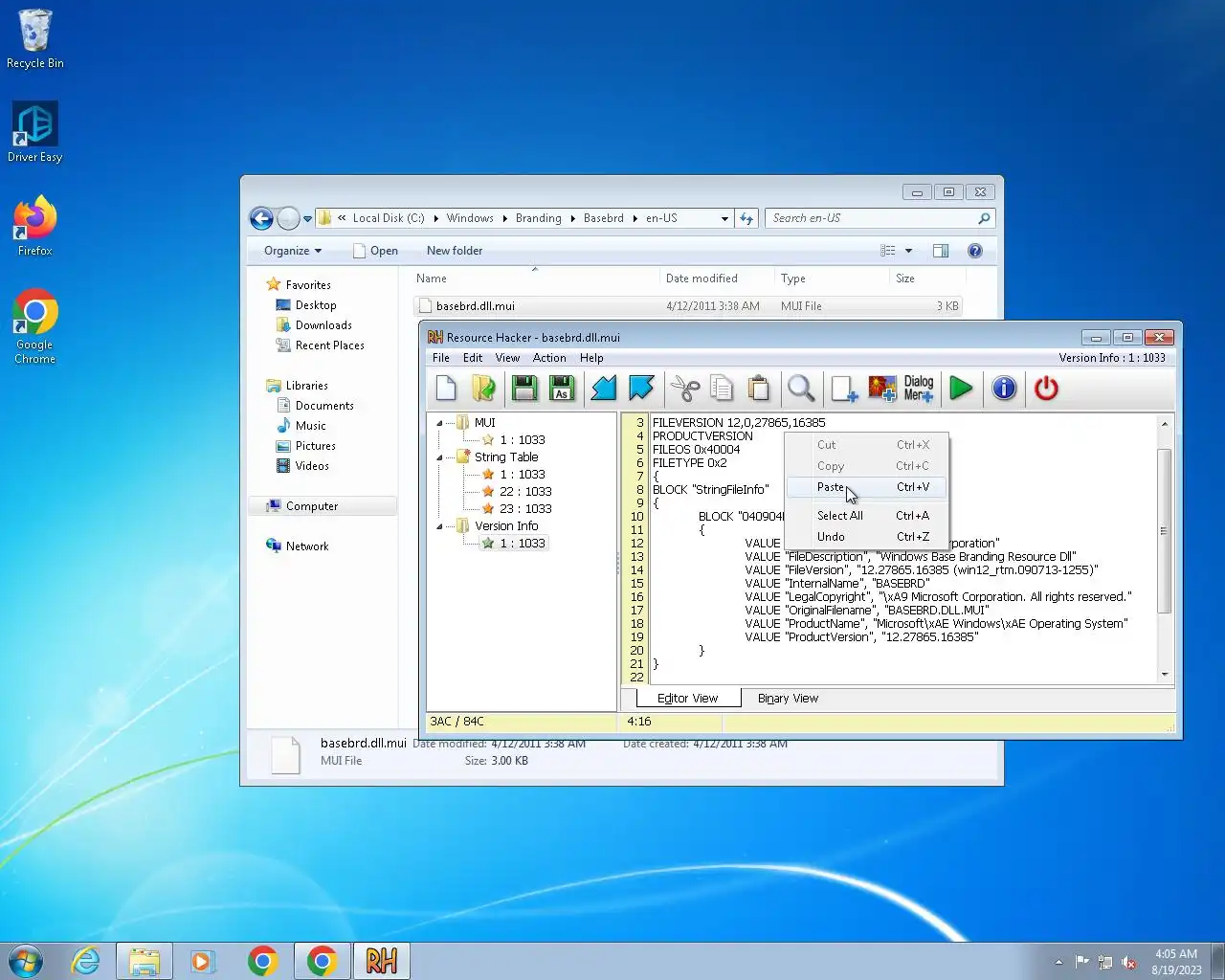The image size is (1225, 980).
Task: Open the Organize dropdown in Explorer
Action: point(293,251)
